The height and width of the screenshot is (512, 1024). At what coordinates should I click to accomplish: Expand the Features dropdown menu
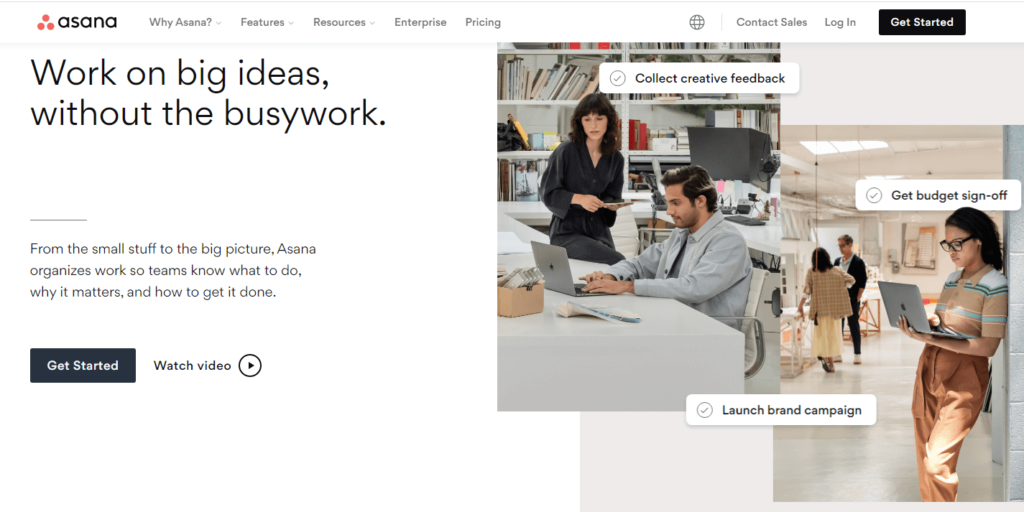pos(267,22)
